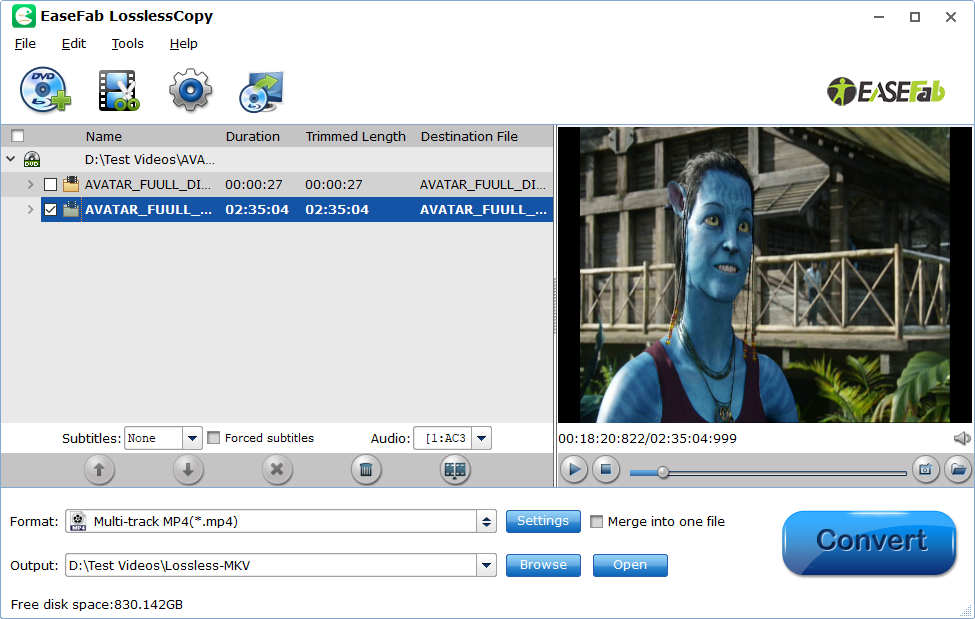Take a snapshot with camera icon

[925, 469]
